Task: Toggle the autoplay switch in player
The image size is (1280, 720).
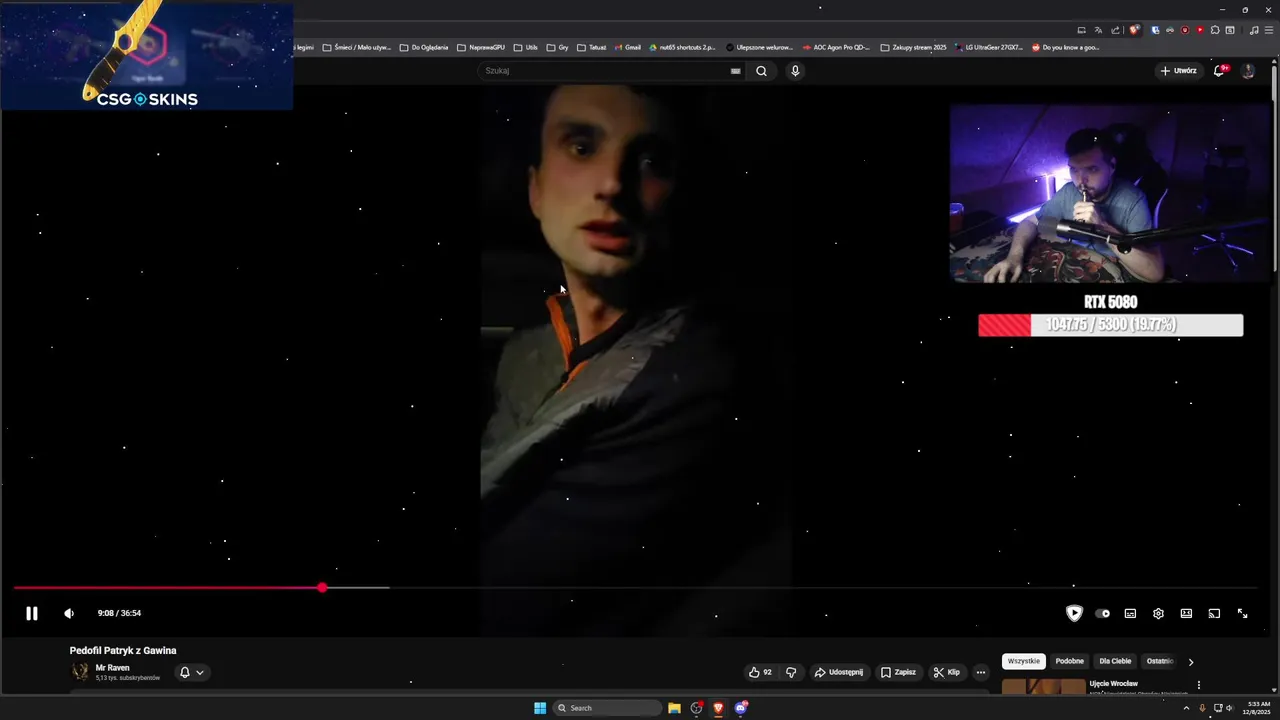Action: (x=1102, y=613)
